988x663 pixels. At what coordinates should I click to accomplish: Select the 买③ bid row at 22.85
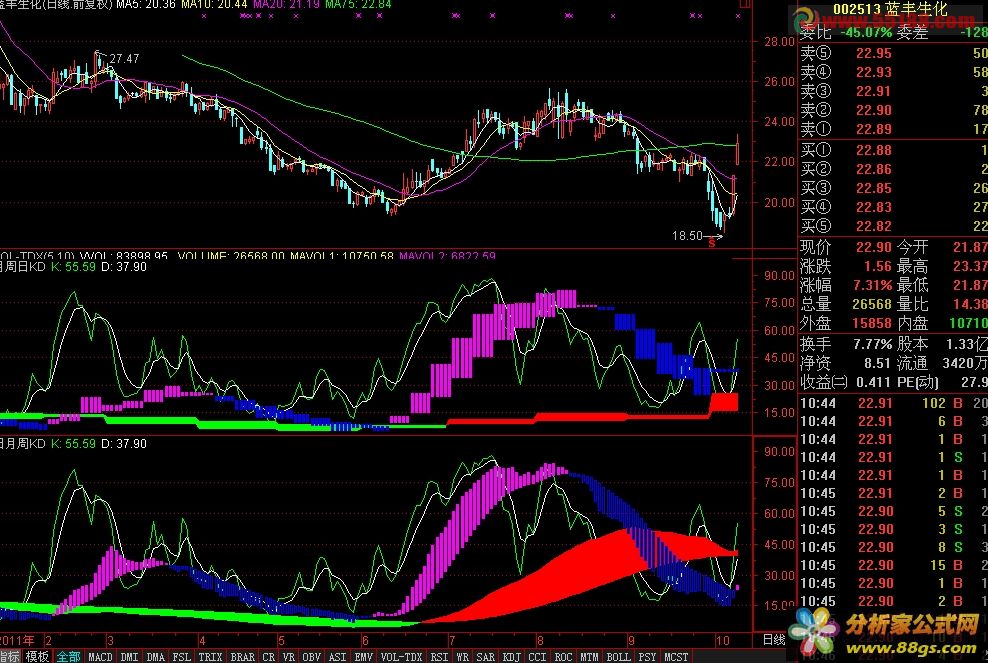[x=893, y=188]
